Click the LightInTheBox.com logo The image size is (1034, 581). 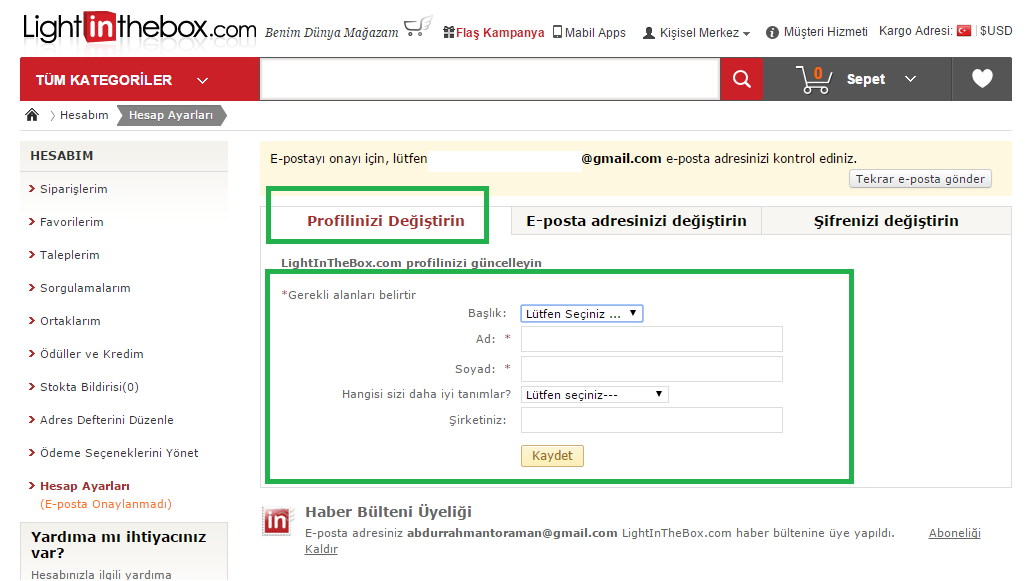pos(139,28)
